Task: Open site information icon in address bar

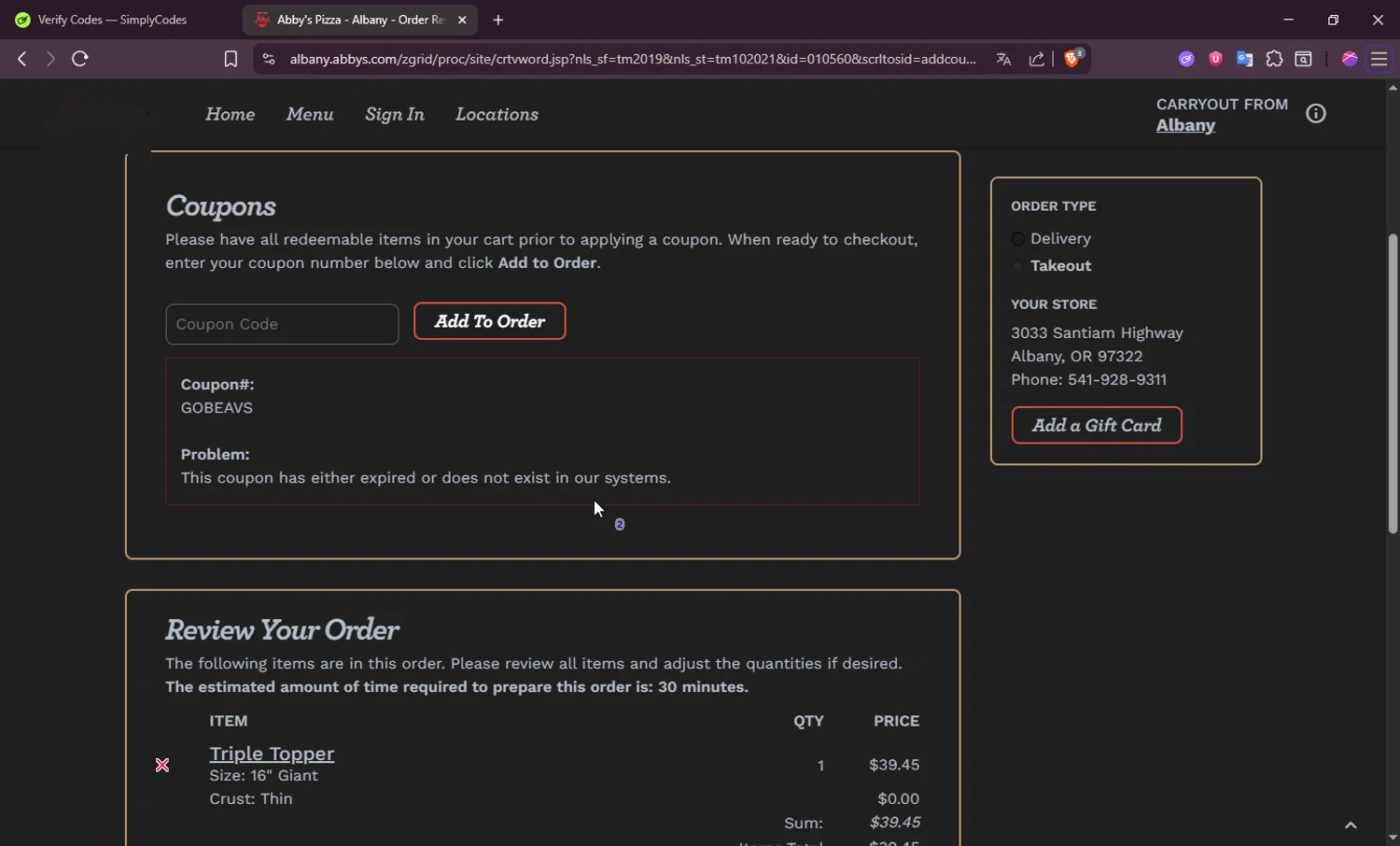Action: 269,59
